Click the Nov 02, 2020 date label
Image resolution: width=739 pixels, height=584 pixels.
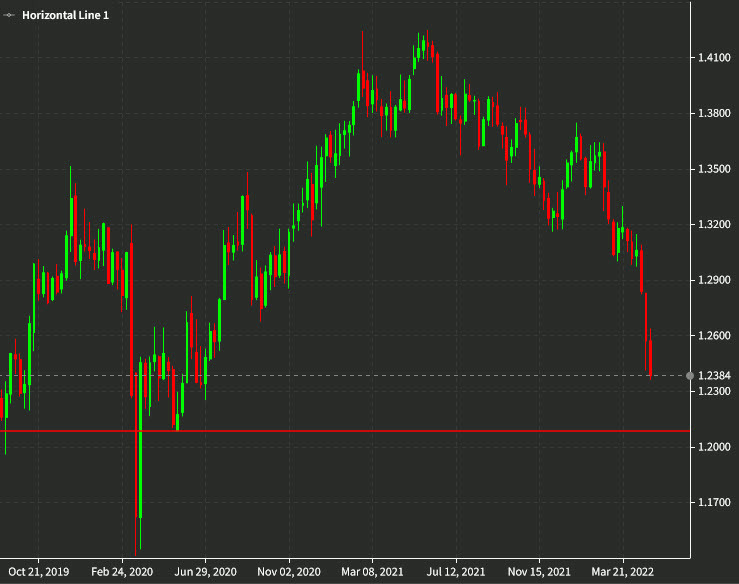click(289, 572)
